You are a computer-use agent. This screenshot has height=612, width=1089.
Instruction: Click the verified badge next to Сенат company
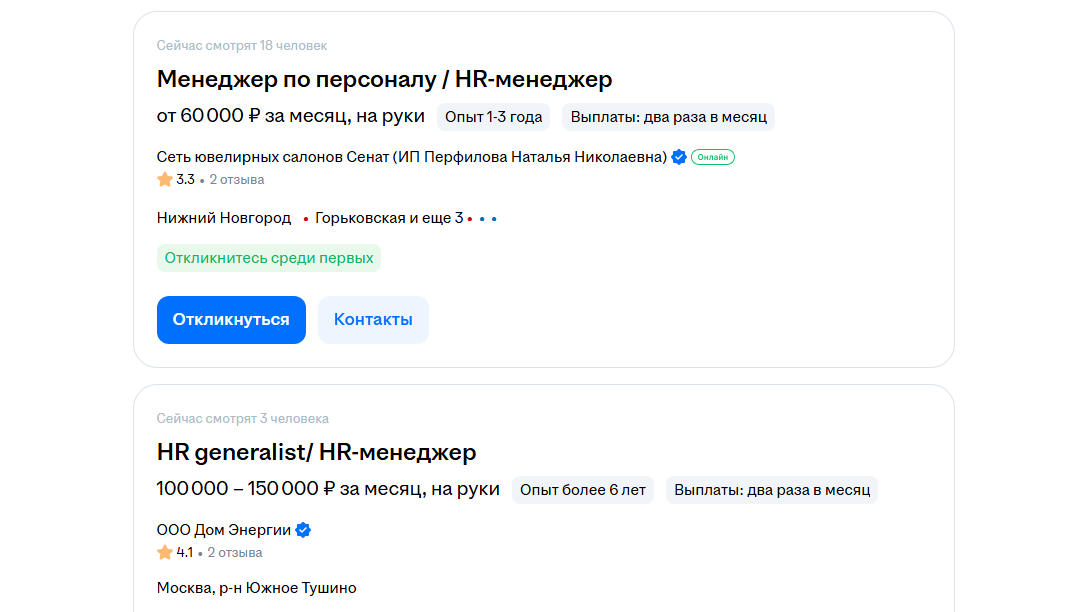(x=679, y=157)
